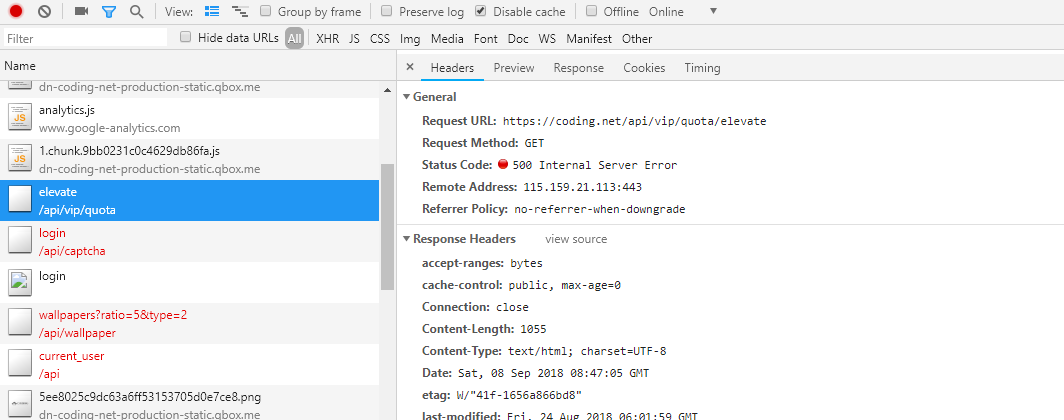The width and height of the screenshot is (1064, 420).
Task: Collapse the General section
Action: 406,97
